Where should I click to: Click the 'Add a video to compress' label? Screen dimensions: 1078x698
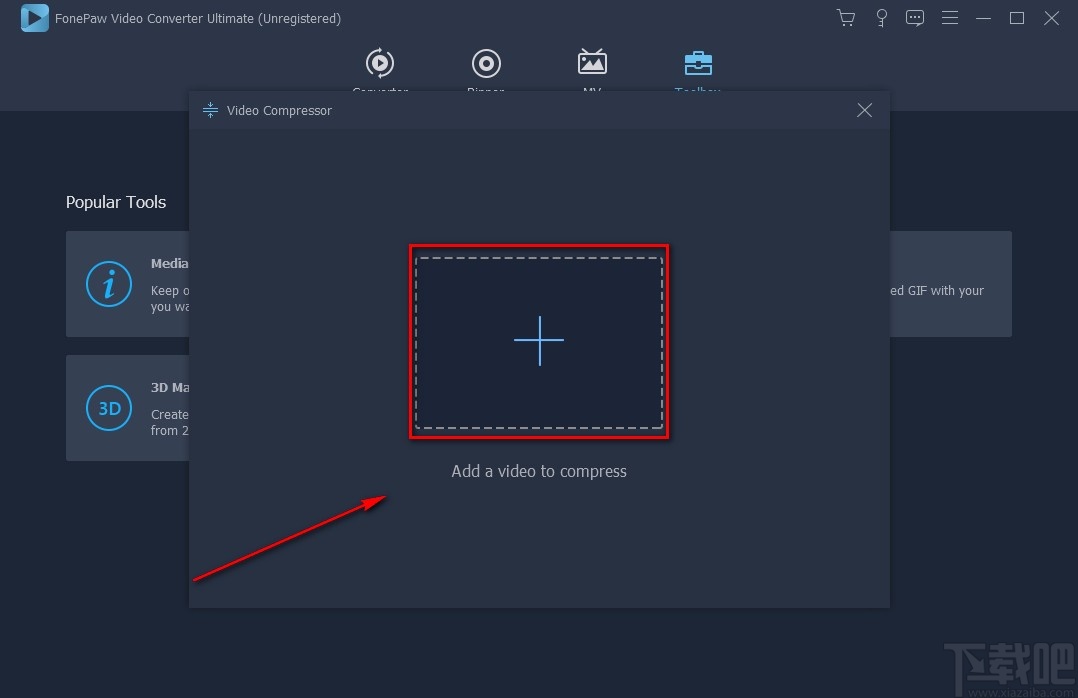pos(539,471)
